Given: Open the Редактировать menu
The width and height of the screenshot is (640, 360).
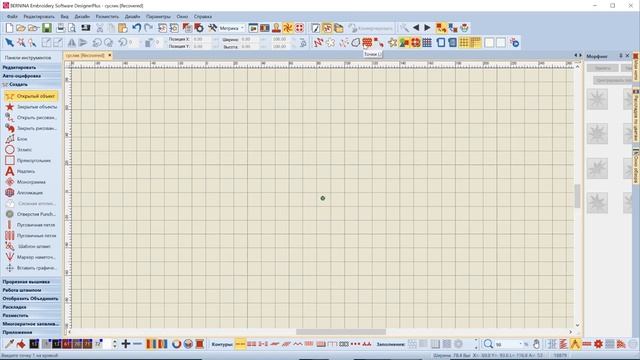Looking at the screenshot, I should point(39,17).
